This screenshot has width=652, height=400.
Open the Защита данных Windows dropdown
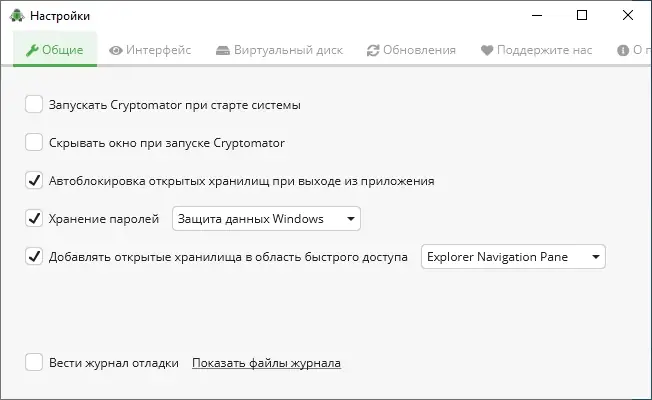click(x=266, y=218)
